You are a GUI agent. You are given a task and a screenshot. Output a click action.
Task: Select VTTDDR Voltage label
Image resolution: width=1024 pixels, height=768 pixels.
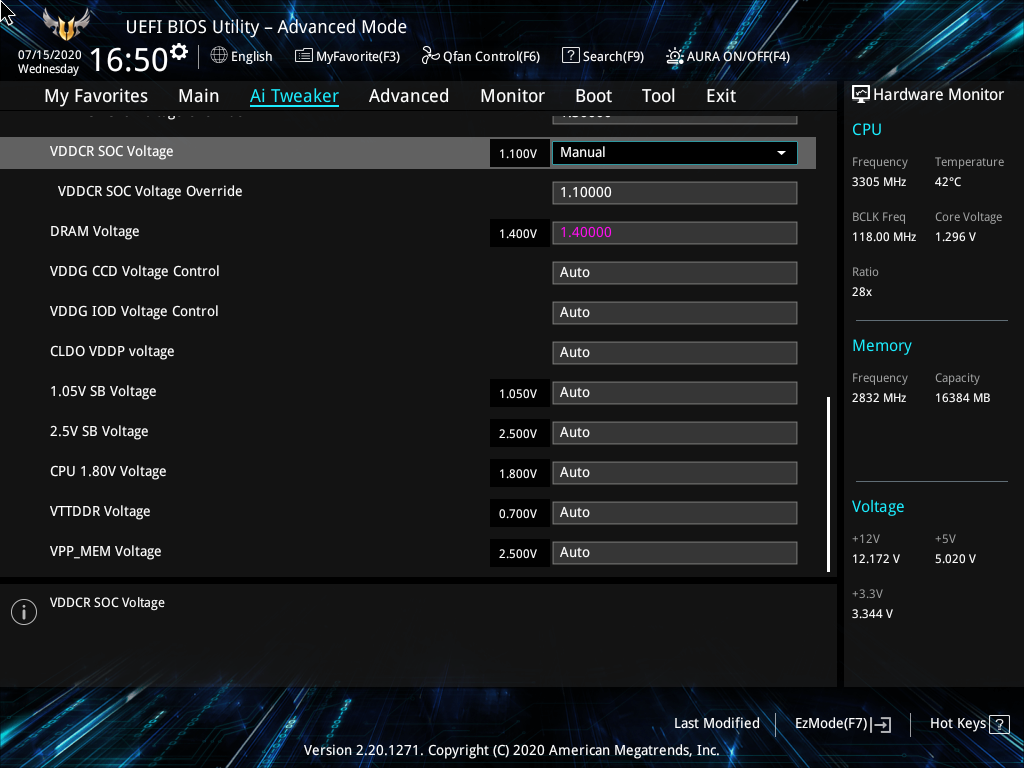point(100,511)
